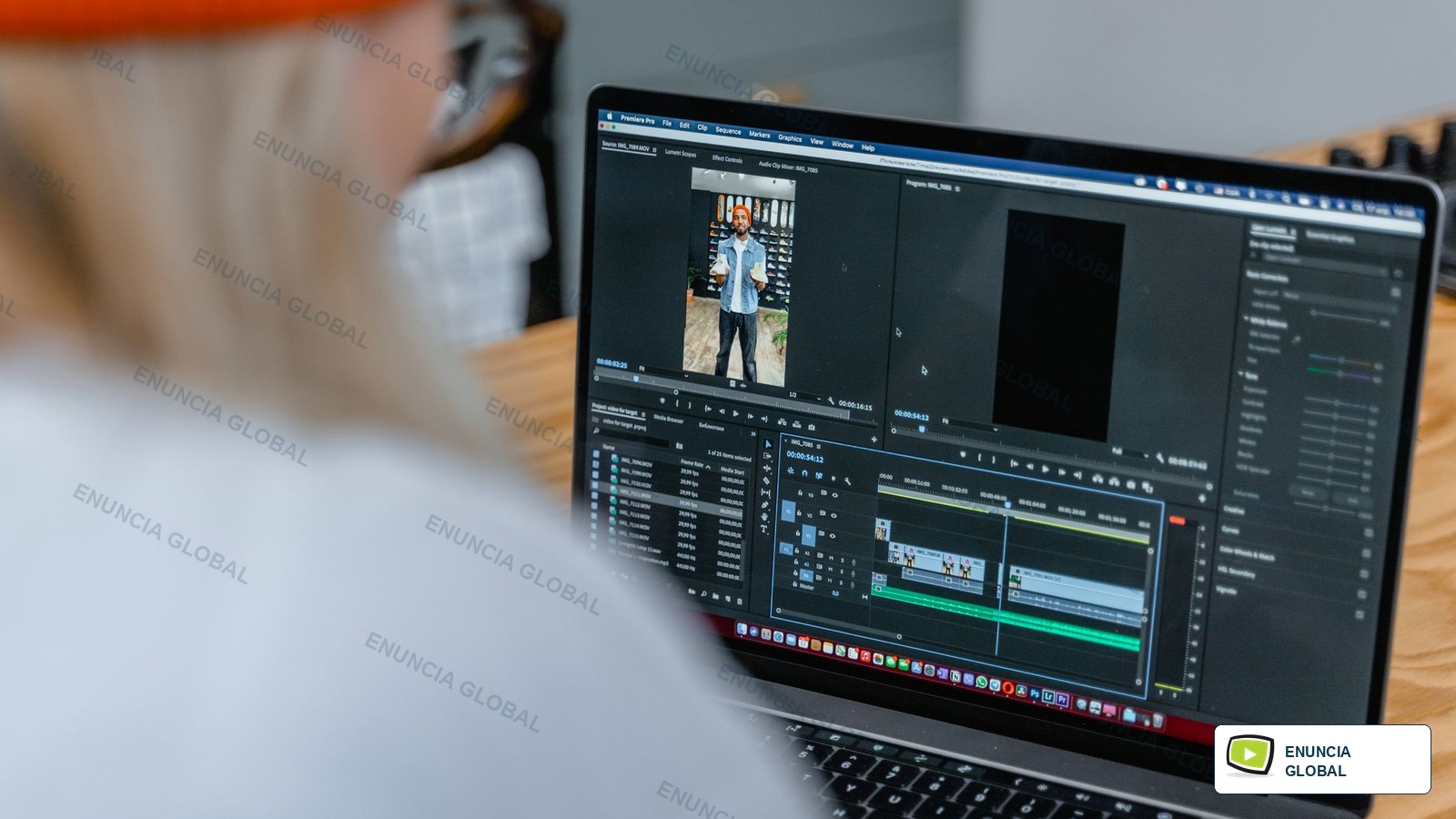1456x819 pixels.
Task: Toggle V1 track visibility eye
Action: click(833, 536)
